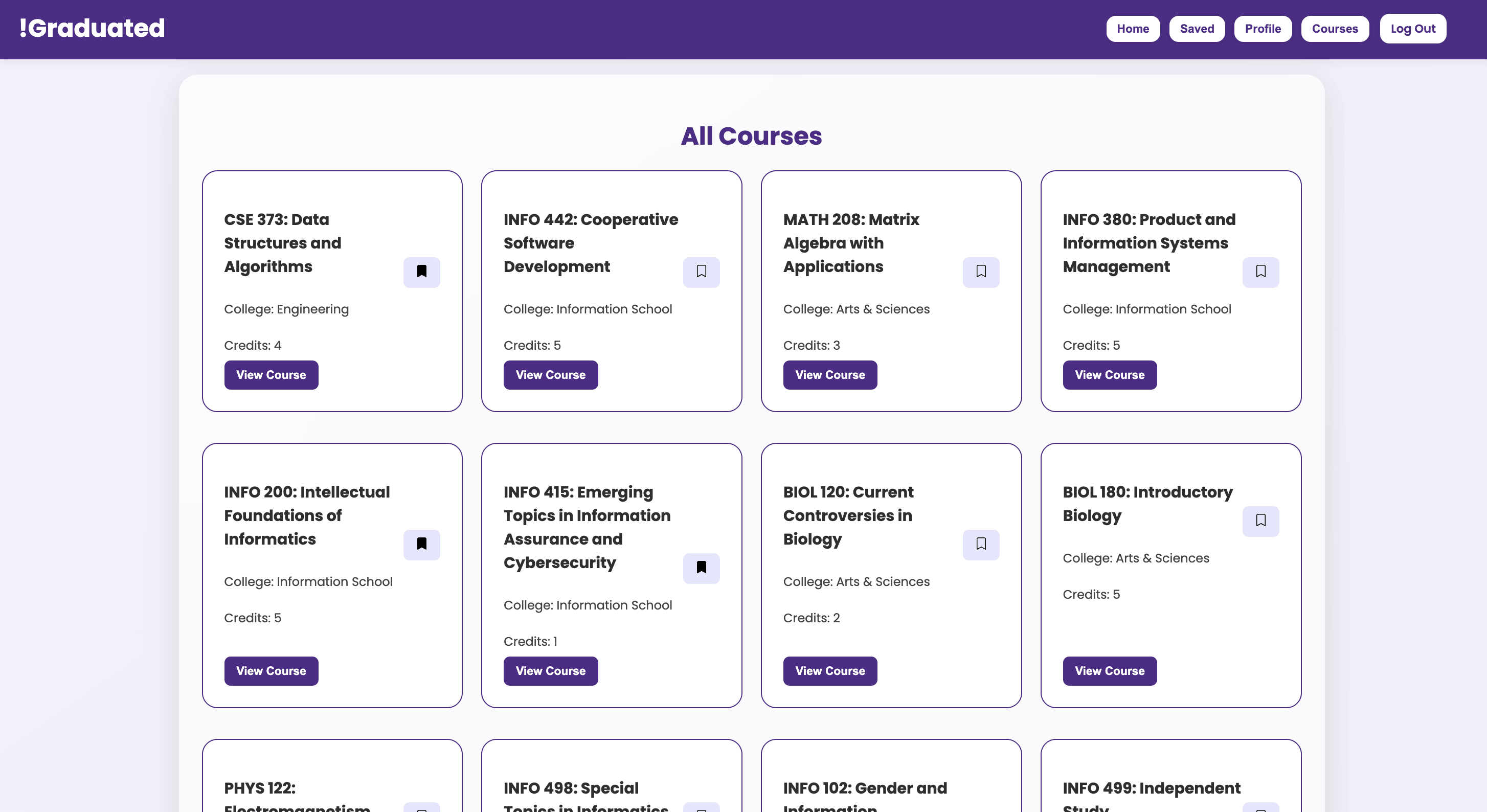View the MATH 208 course details
1487x812 pixels.
coord(830,374)
